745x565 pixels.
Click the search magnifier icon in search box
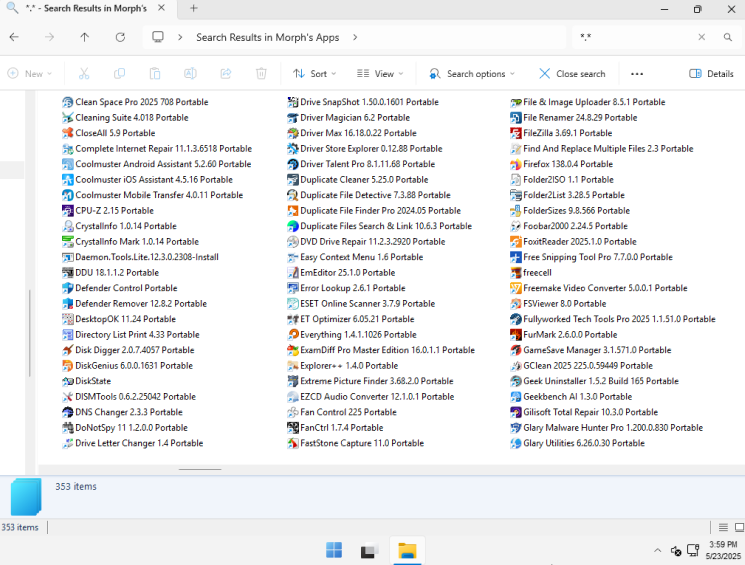(727, 37)
